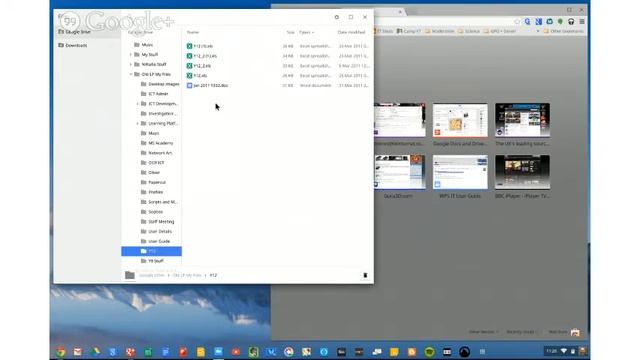The width and height of the screenshot is (640, 360).
Task: Select the Y12_2.xls spreadsheet file
Action: click(278, 66)
